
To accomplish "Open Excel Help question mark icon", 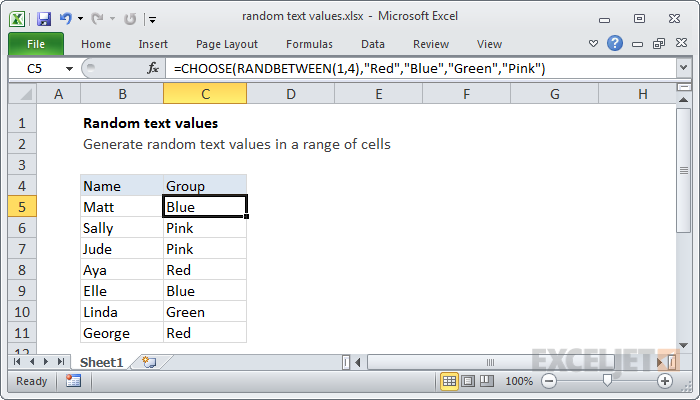I will [617, 44].
